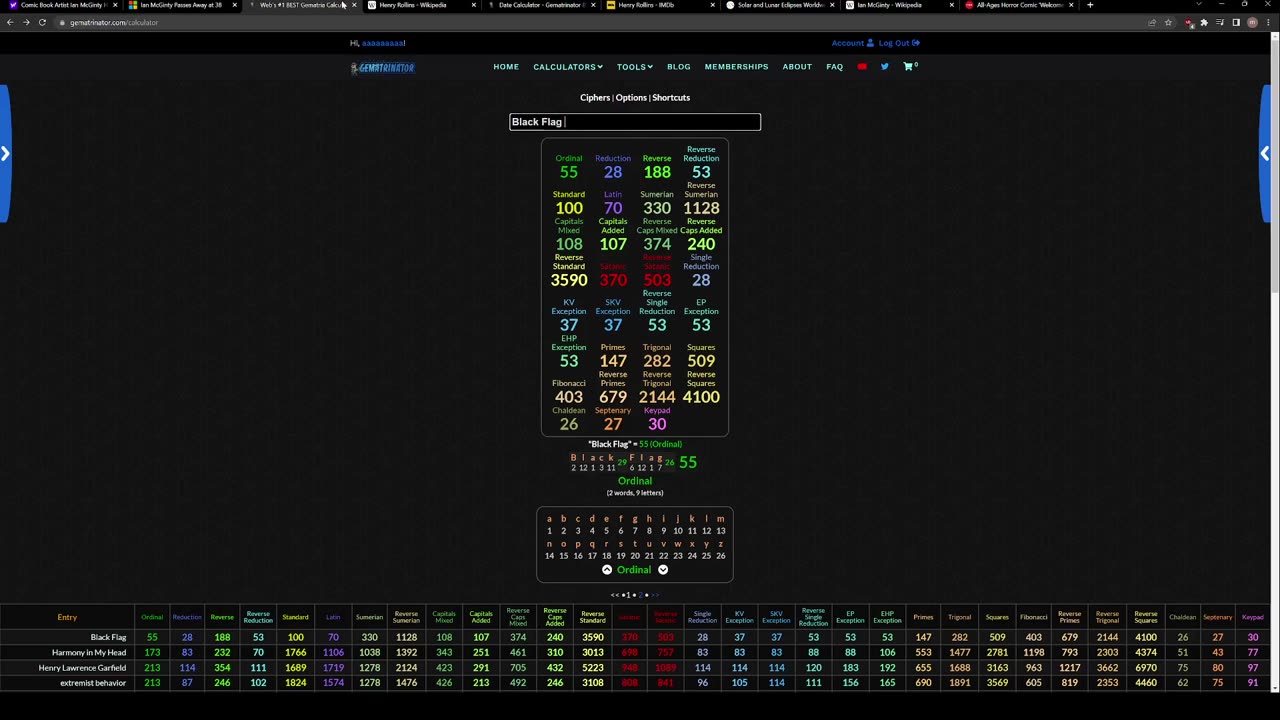The height and width of the screenshot is (720, 1280).
Task: Open the shopping cart icon
Action: 909,67
